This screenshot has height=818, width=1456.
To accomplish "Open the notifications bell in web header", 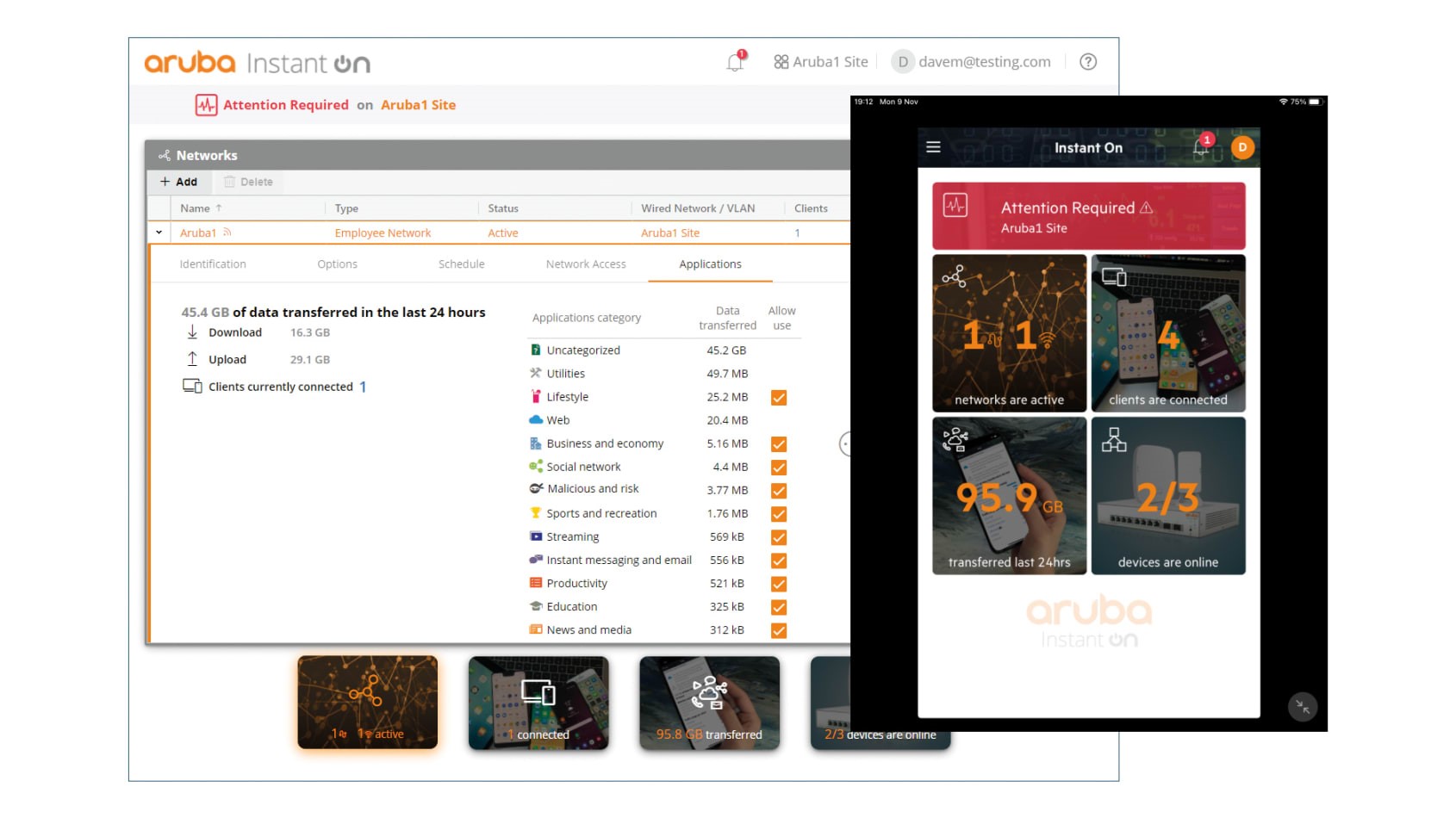I will [735, 62].
